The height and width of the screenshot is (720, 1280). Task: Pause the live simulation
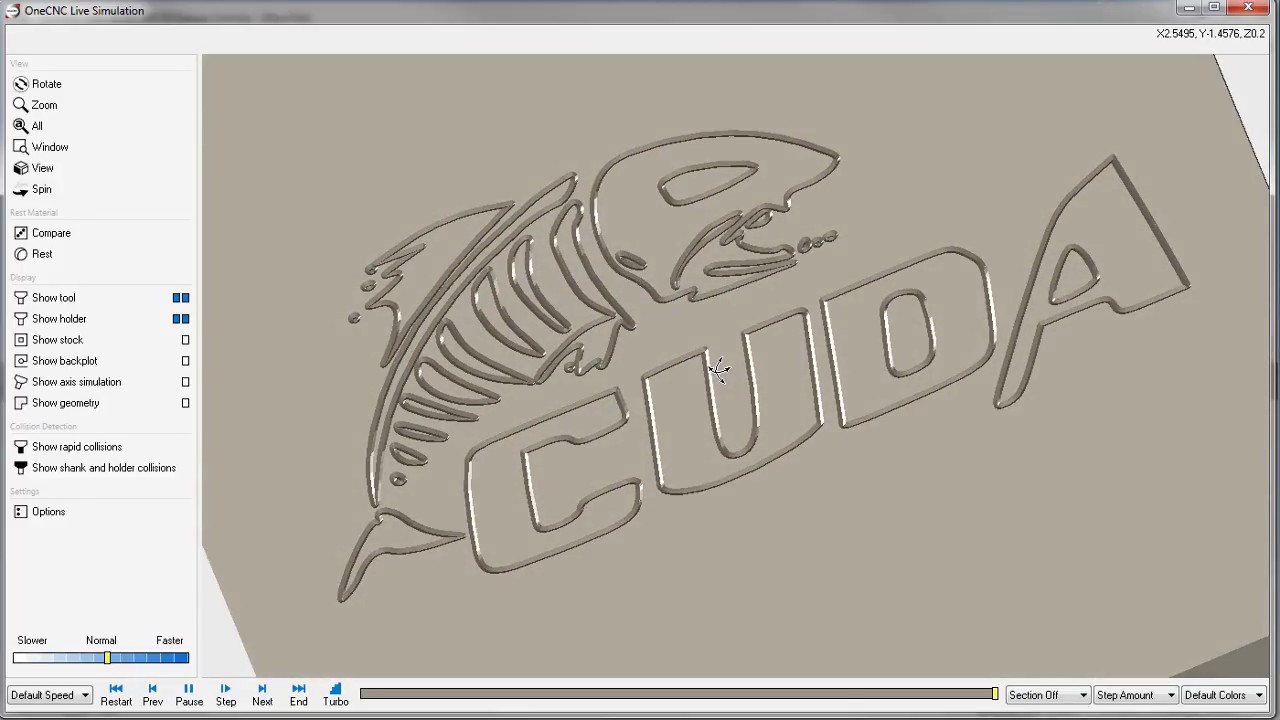click(x=189, y=695)
